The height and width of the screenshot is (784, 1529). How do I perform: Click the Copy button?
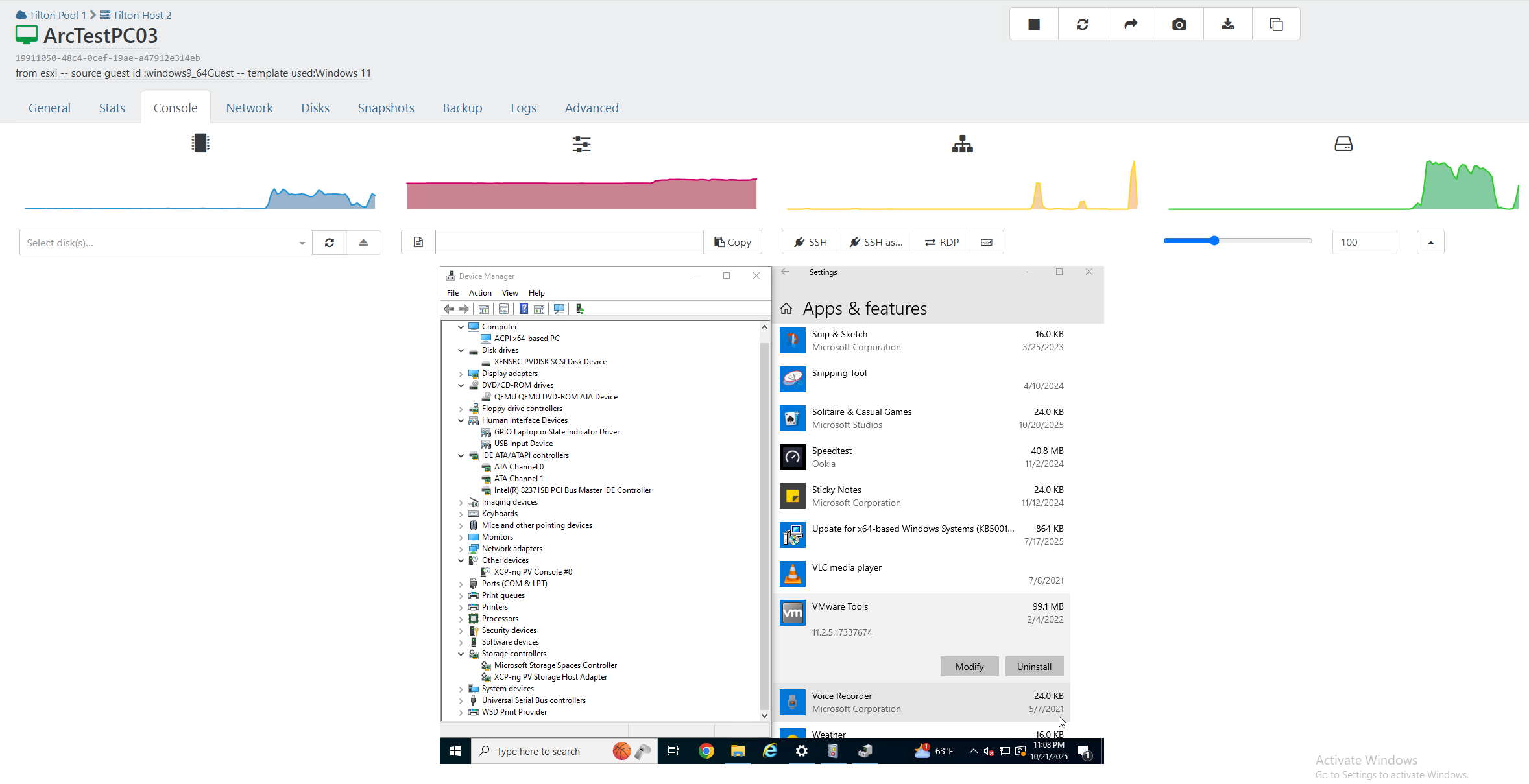click(x=732, y=242)
